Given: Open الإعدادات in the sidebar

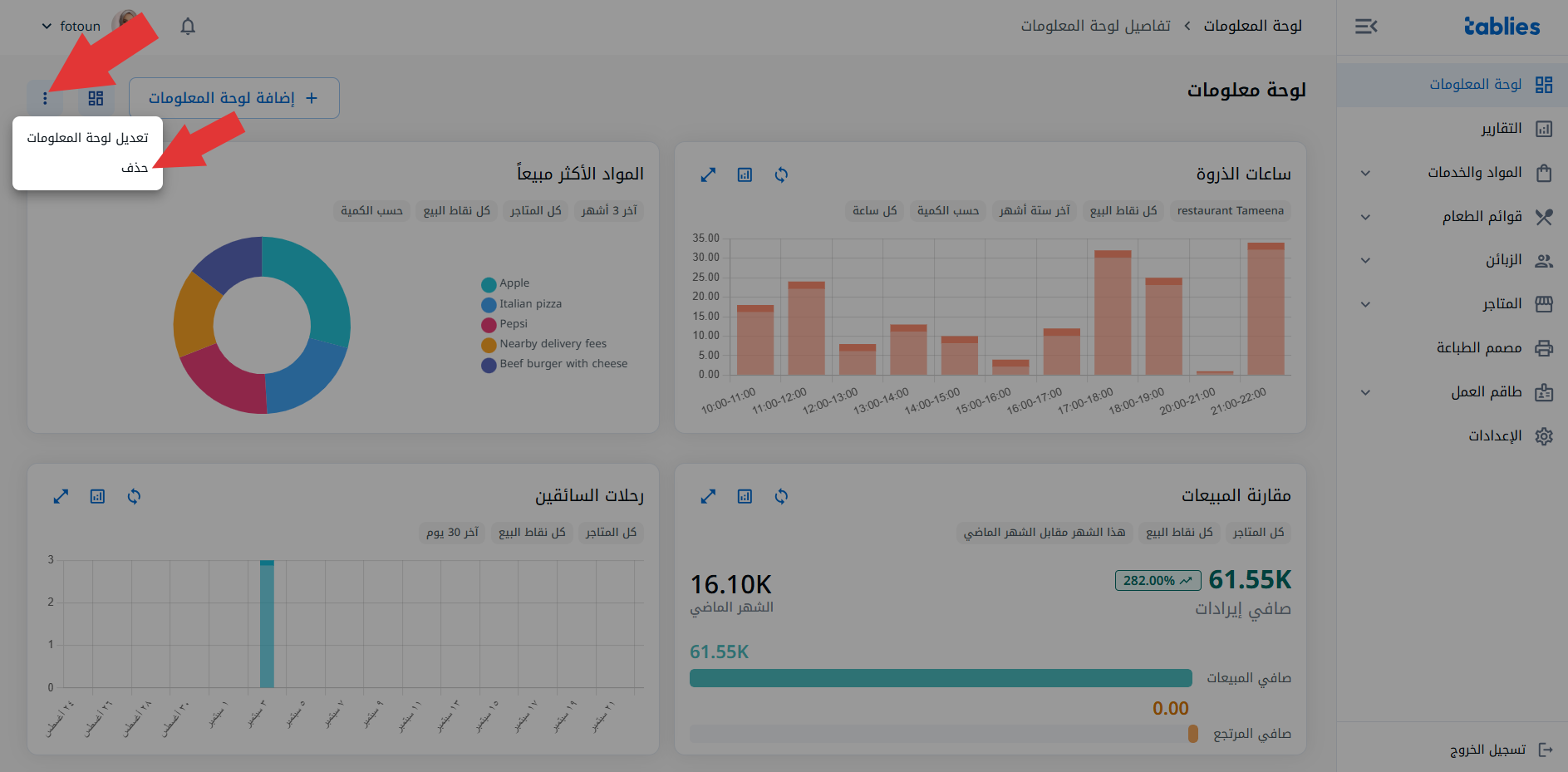Looking at the screenshot, I should [x=1452, y=436].
